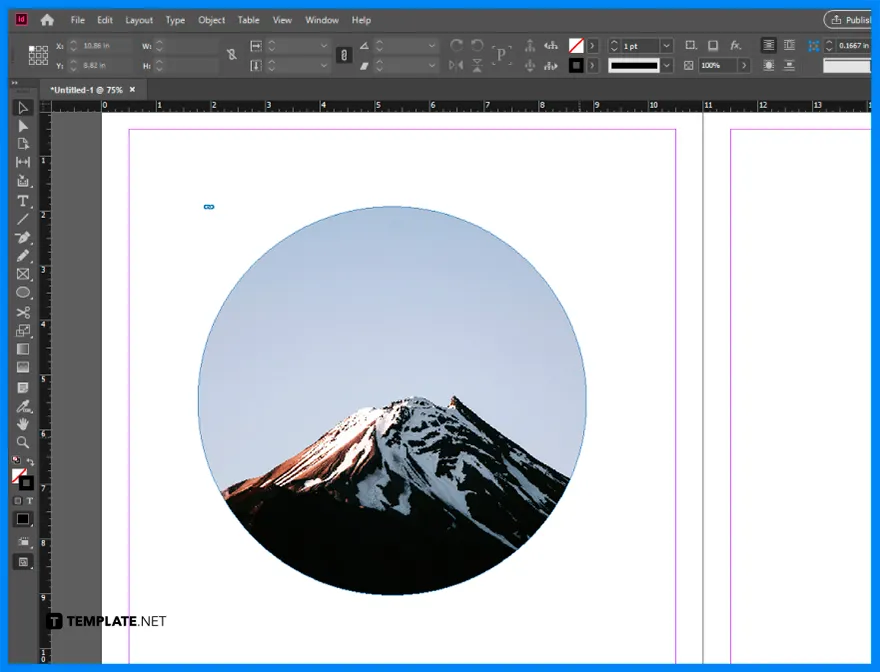Viewport: 880px width, 672px height.
Task: Open the Object menu
Action: (x=211, y=20)
